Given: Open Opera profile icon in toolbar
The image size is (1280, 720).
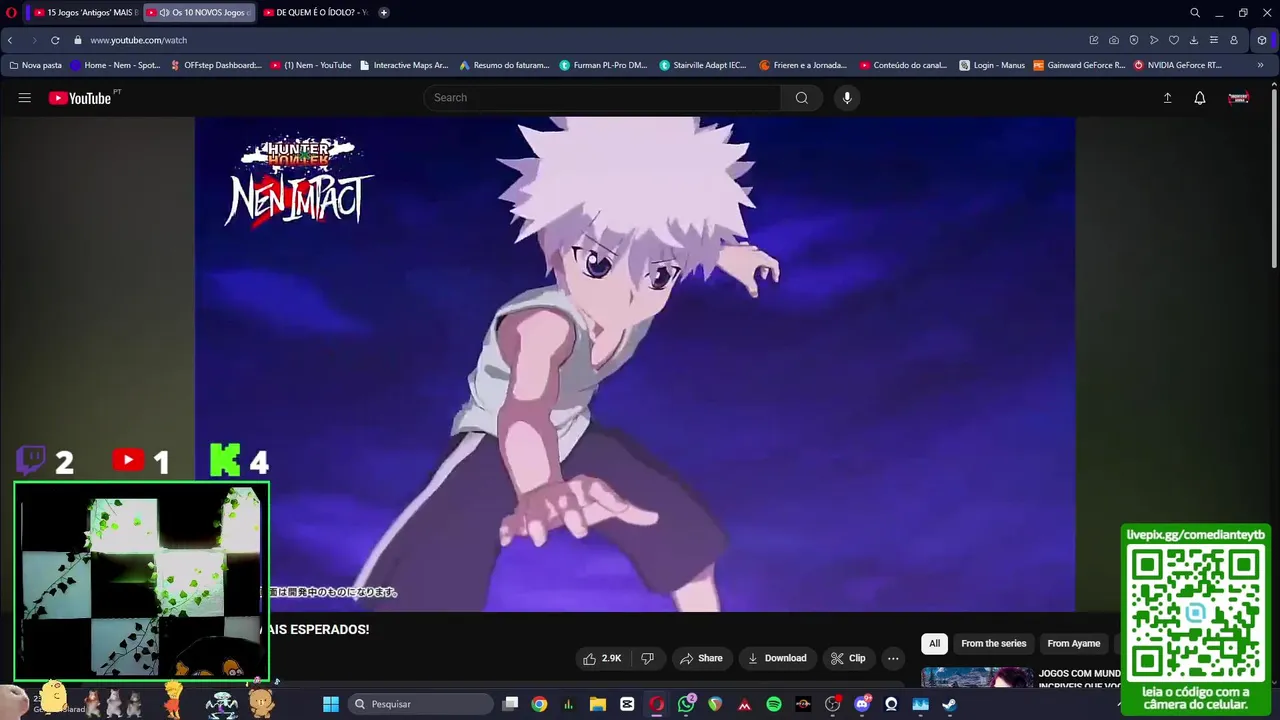Looking at the screenshot, I should click(x=1234, y=40).
